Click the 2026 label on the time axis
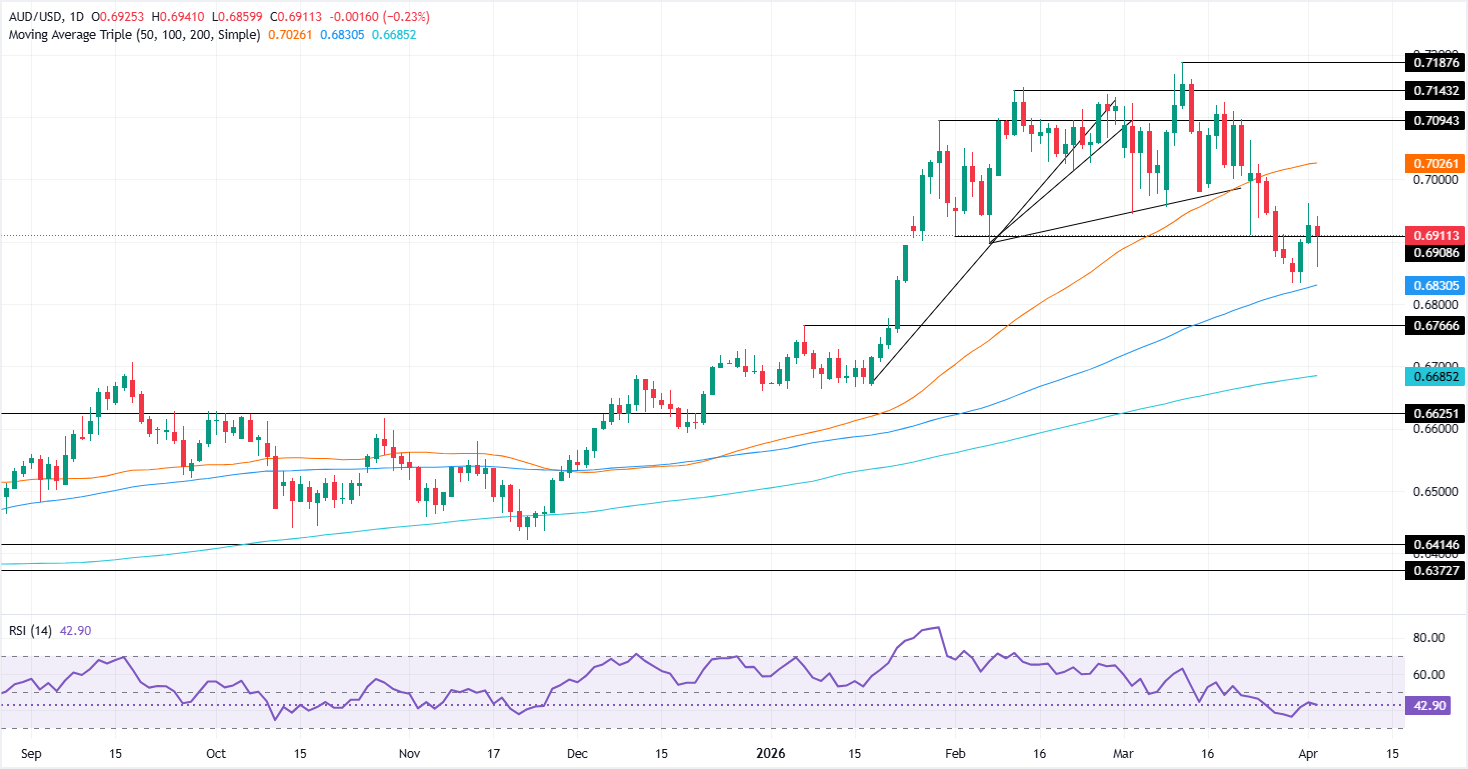This screenshot has width=1468, height=769. [x=769, y=755]
